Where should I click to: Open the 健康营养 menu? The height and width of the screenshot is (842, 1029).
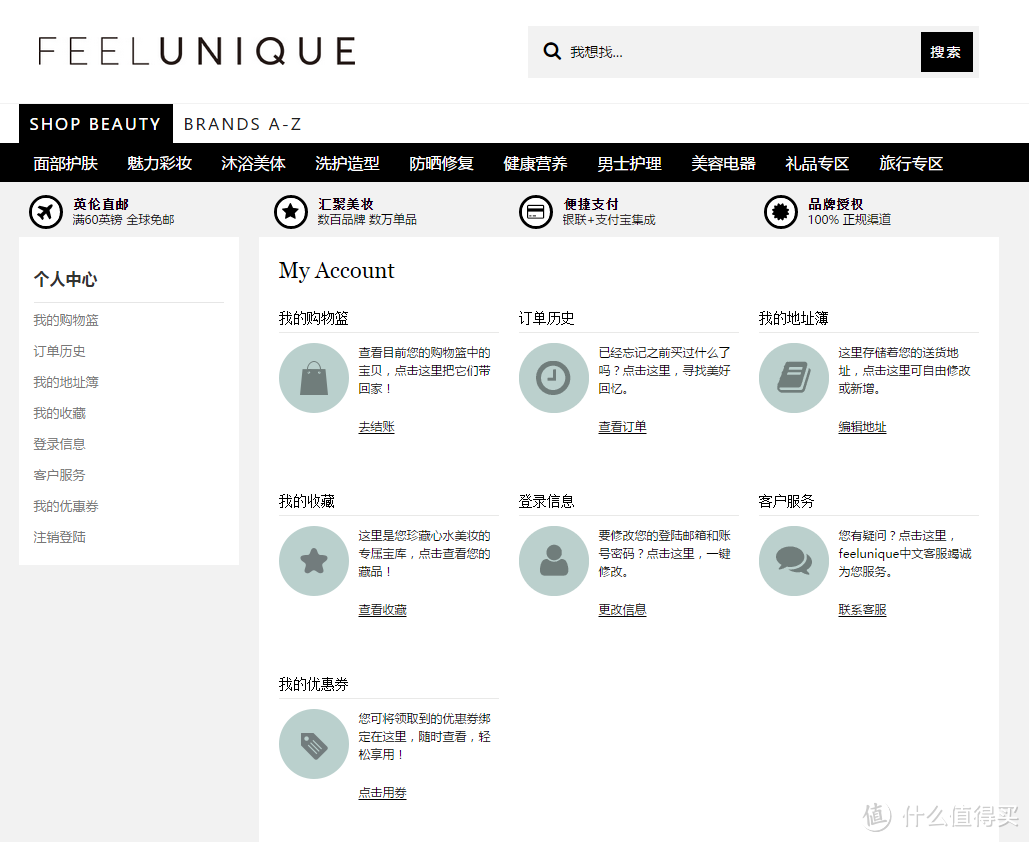(x=536, y=163)
